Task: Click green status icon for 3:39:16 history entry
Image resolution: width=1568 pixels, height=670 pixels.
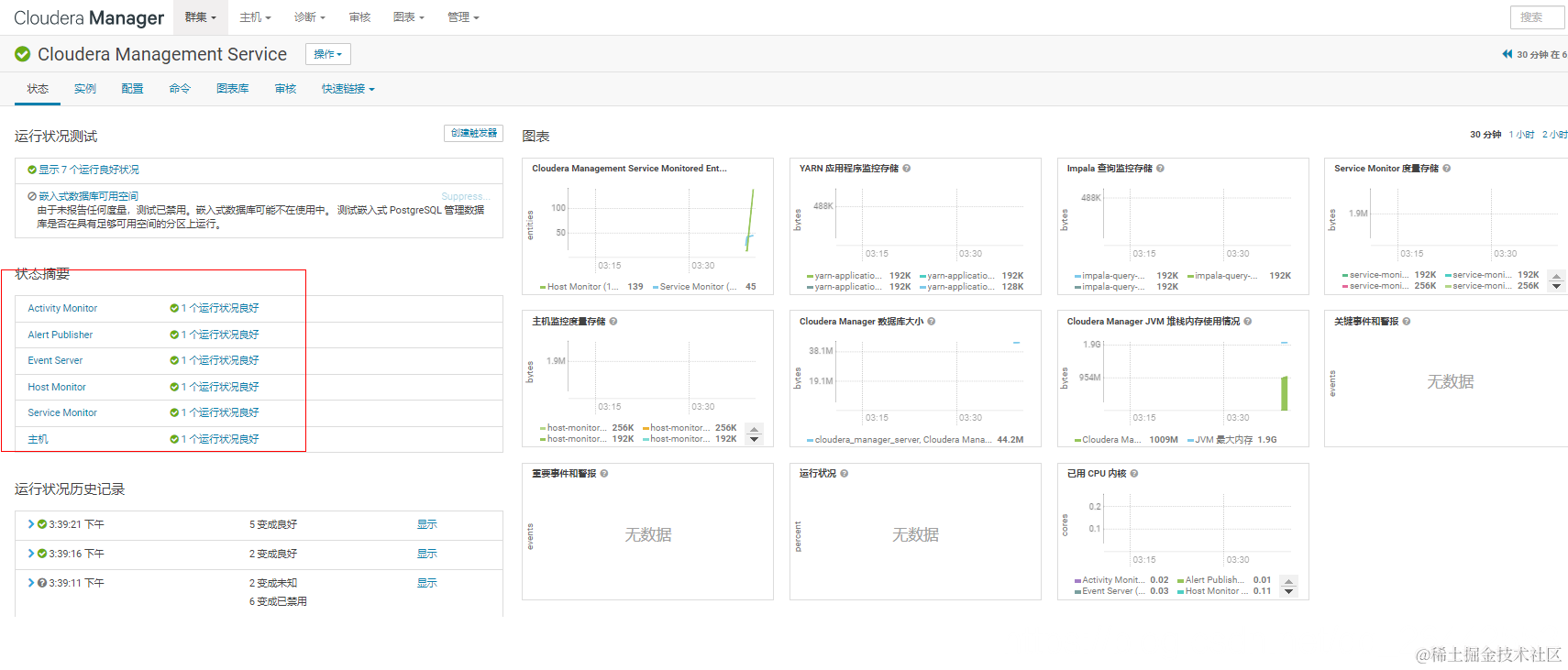Action: tap(42, 554)
